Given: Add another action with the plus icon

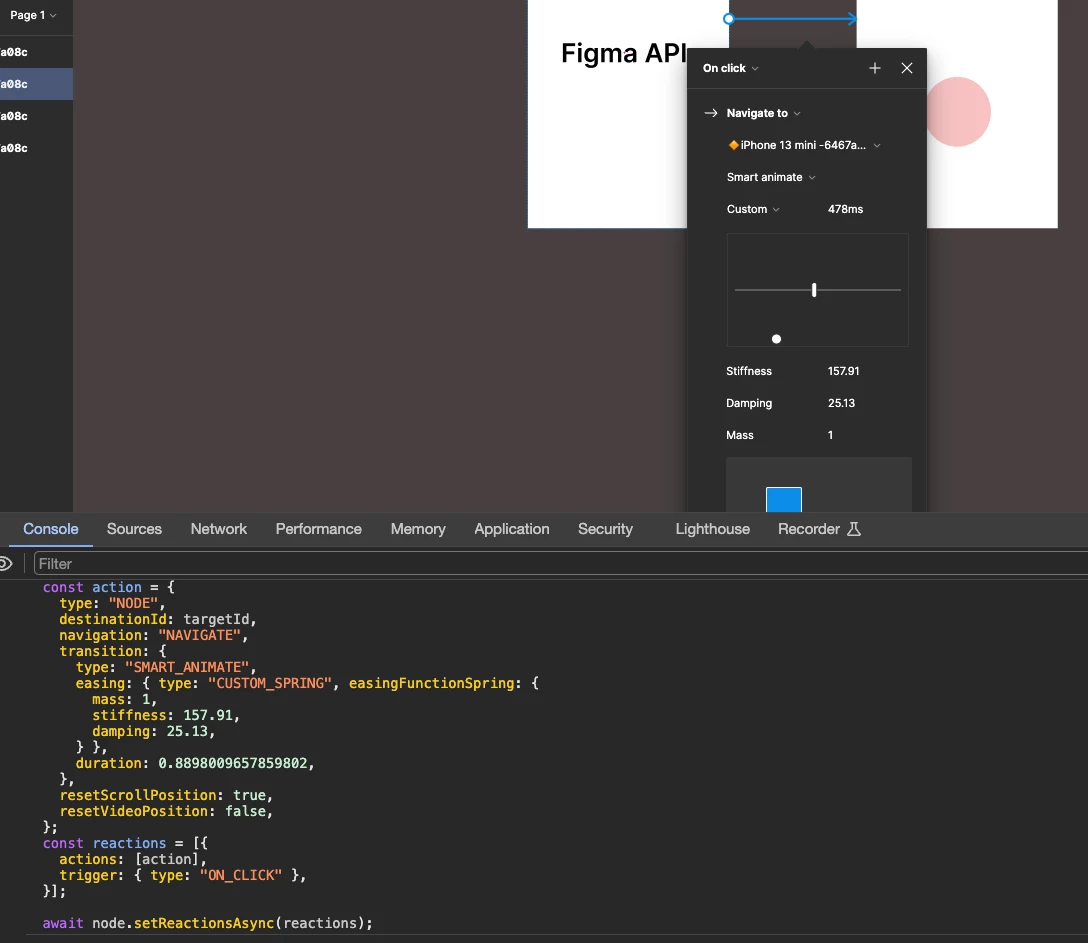Looking at the screenshot, I should (x=874, y=68).
